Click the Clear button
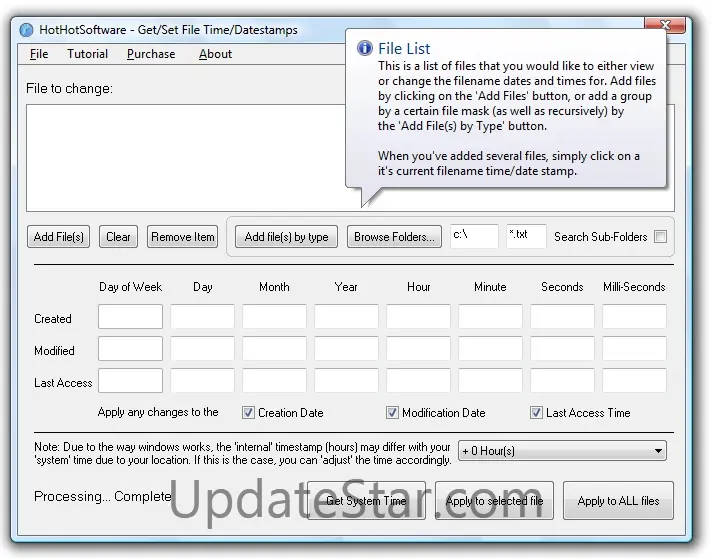The width and height of the screenshot is (712, 558). click(118, 237)
